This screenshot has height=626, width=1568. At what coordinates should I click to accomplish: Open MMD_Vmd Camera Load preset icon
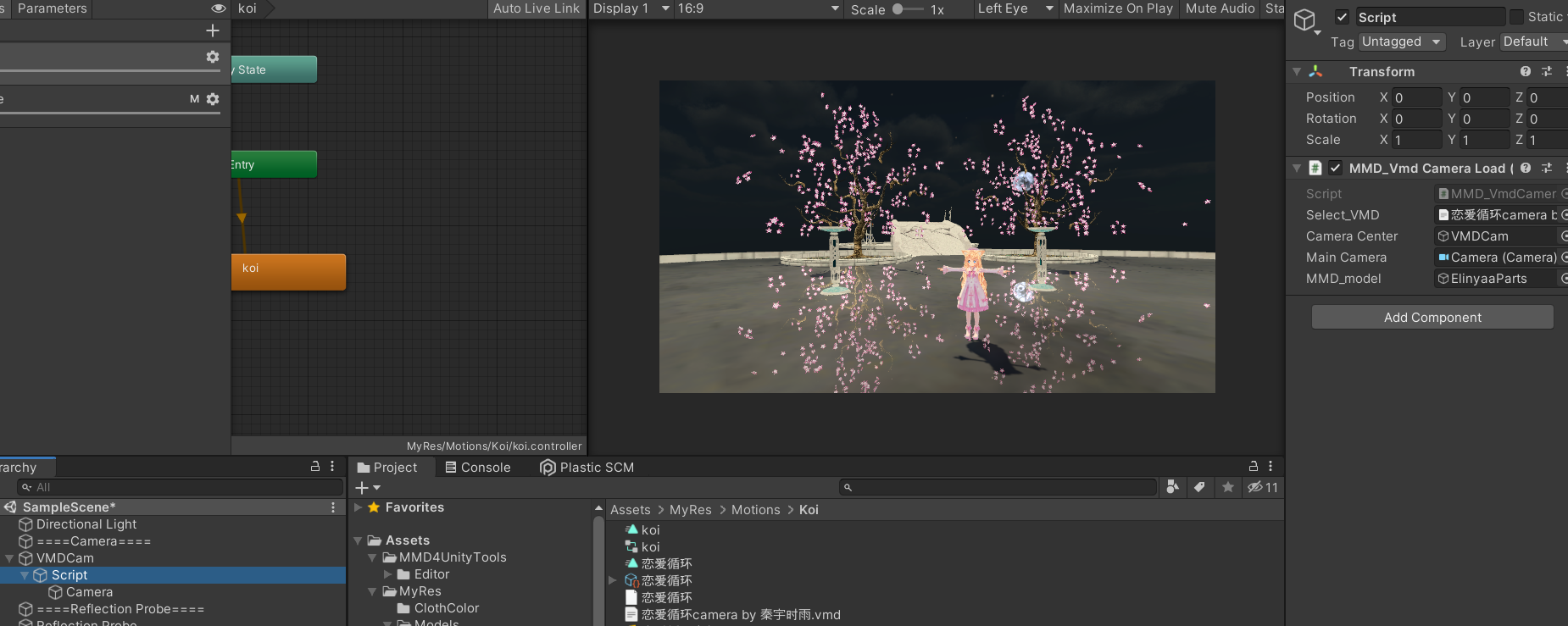1547,169
